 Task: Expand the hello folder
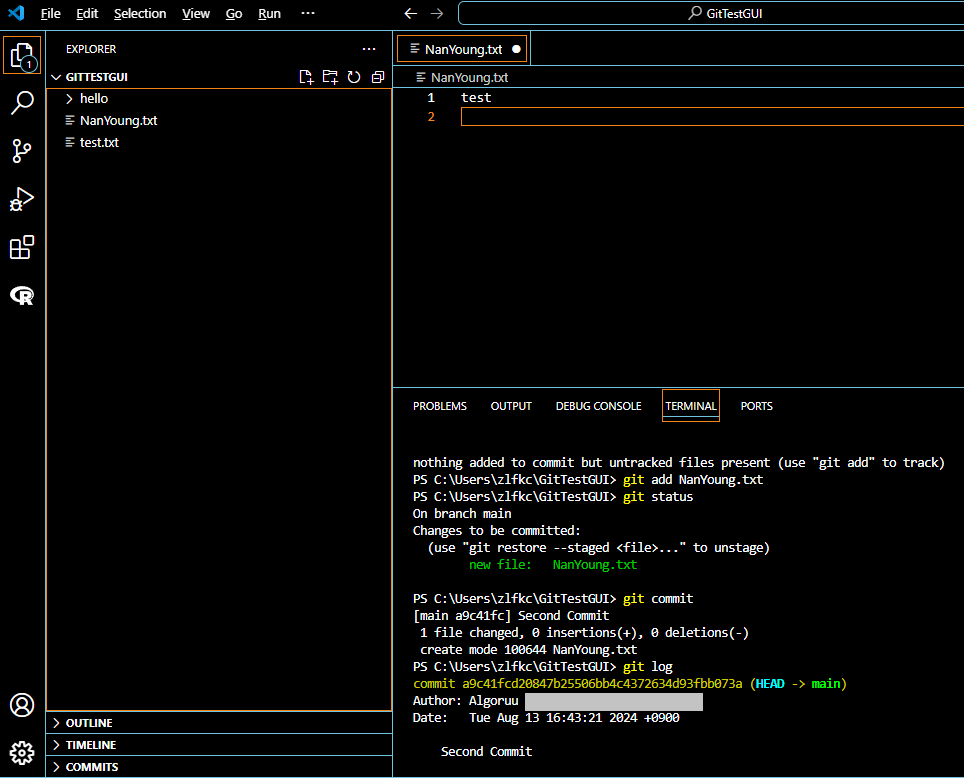pyautogui.click(x=219, y=98)
